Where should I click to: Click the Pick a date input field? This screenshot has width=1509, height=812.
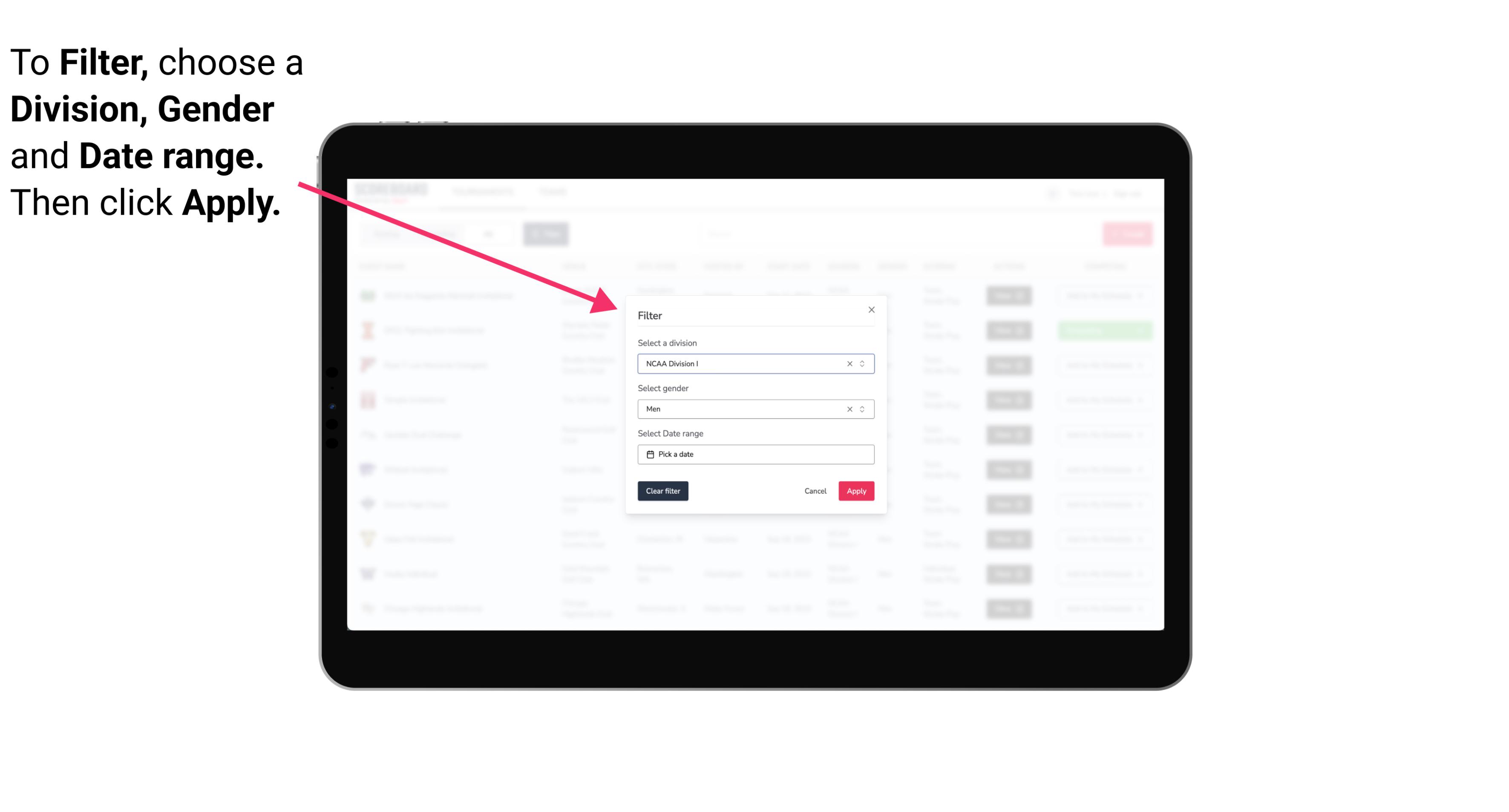tap(755, 454)
